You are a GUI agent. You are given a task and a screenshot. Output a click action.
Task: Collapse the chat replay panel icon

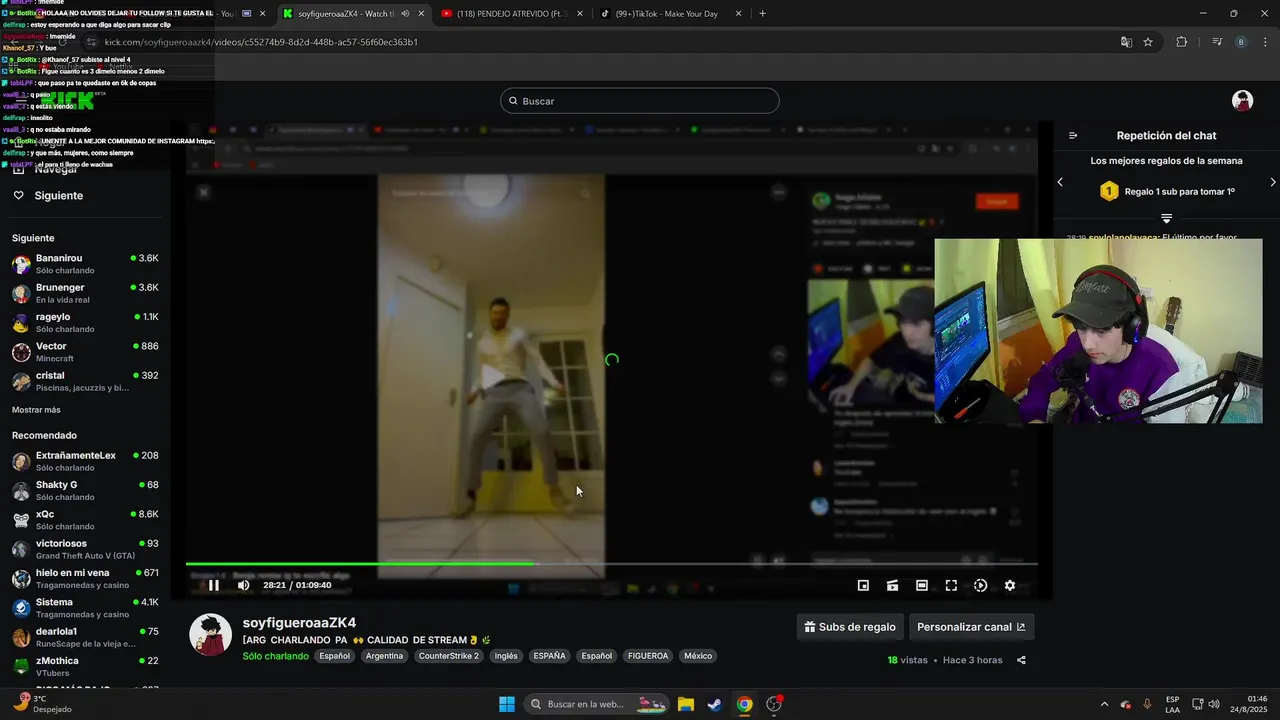(1073, 136)
